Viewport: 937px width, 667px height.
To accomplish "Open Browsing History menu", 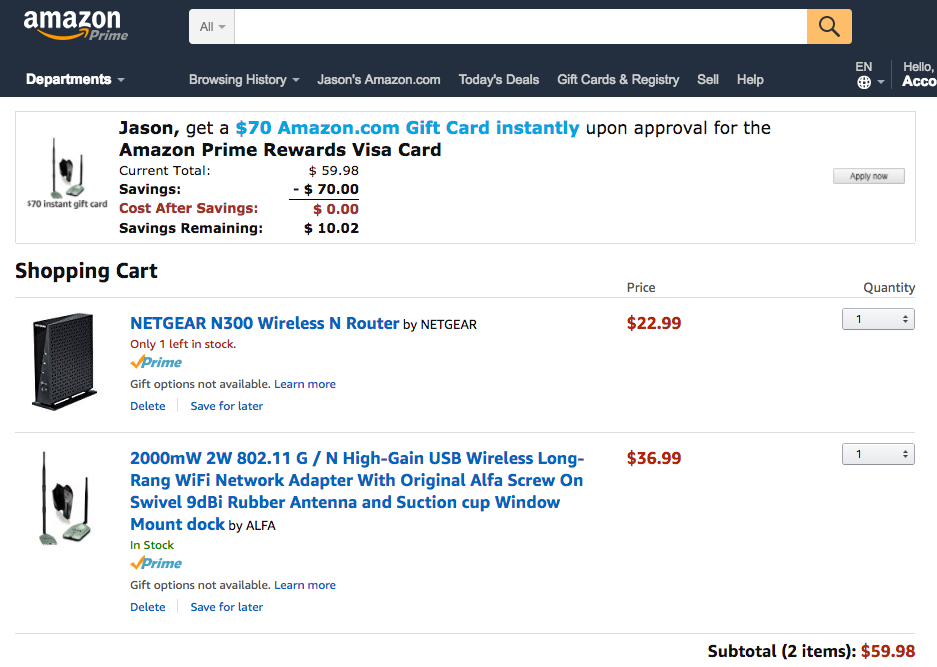I will click(x=244, y=80).
